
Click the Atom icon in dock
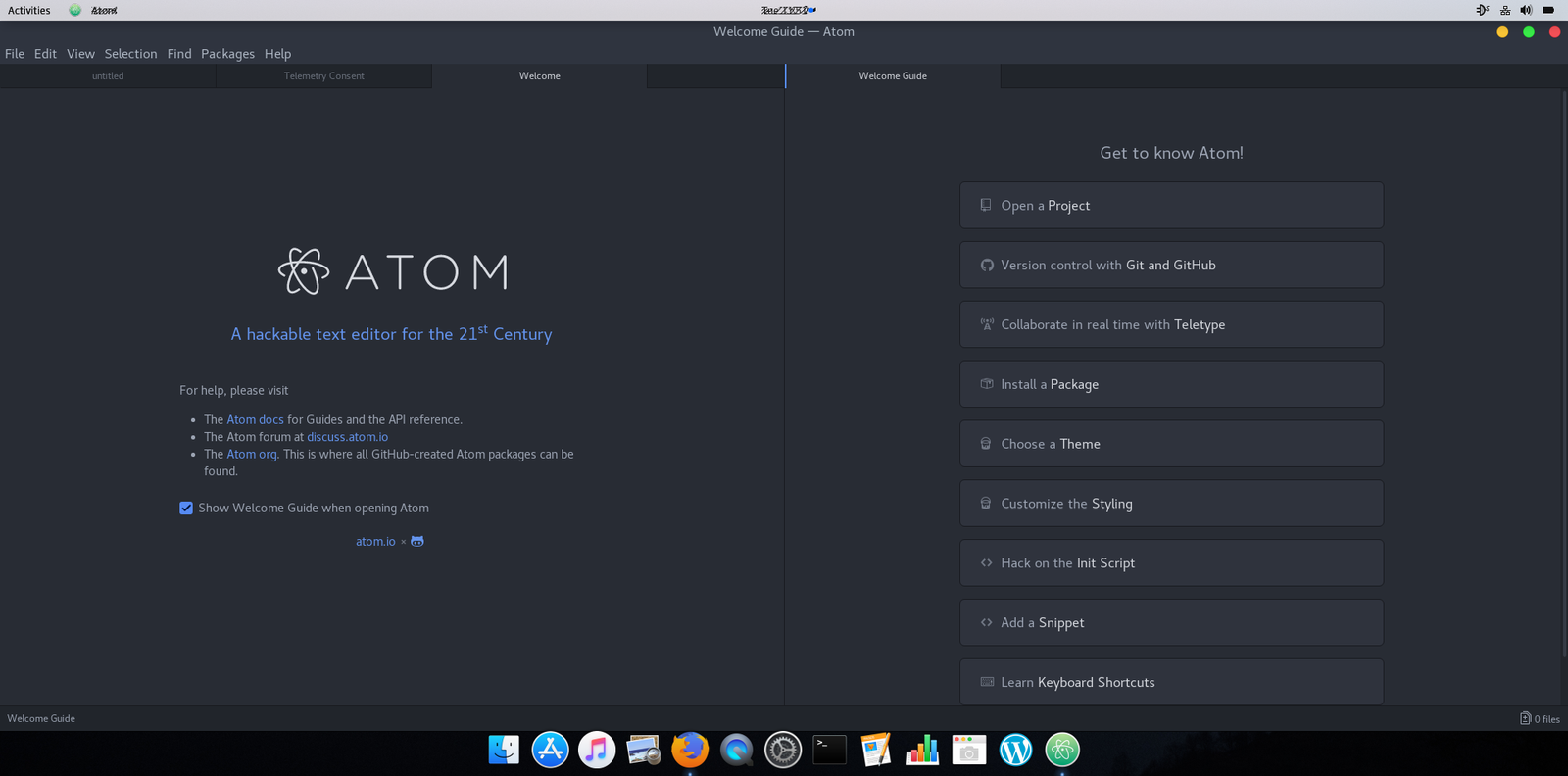tap(1062, 750)
